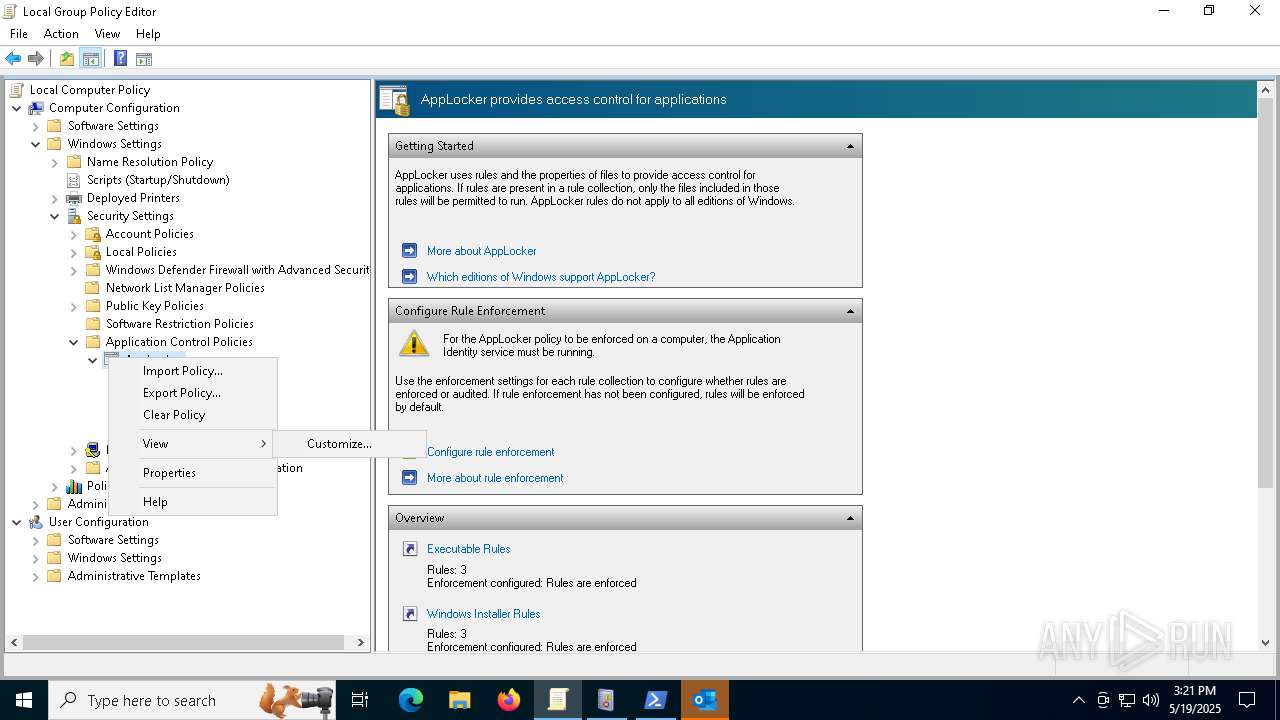The height and width of the screenshot is (720, 1280).
Task: Choose Help from the context menu
Action: [192, 502]
